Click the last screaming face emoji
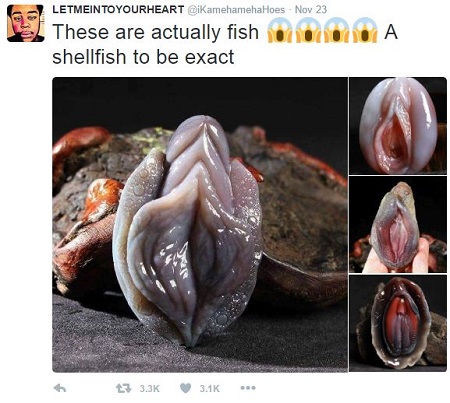 365,31
